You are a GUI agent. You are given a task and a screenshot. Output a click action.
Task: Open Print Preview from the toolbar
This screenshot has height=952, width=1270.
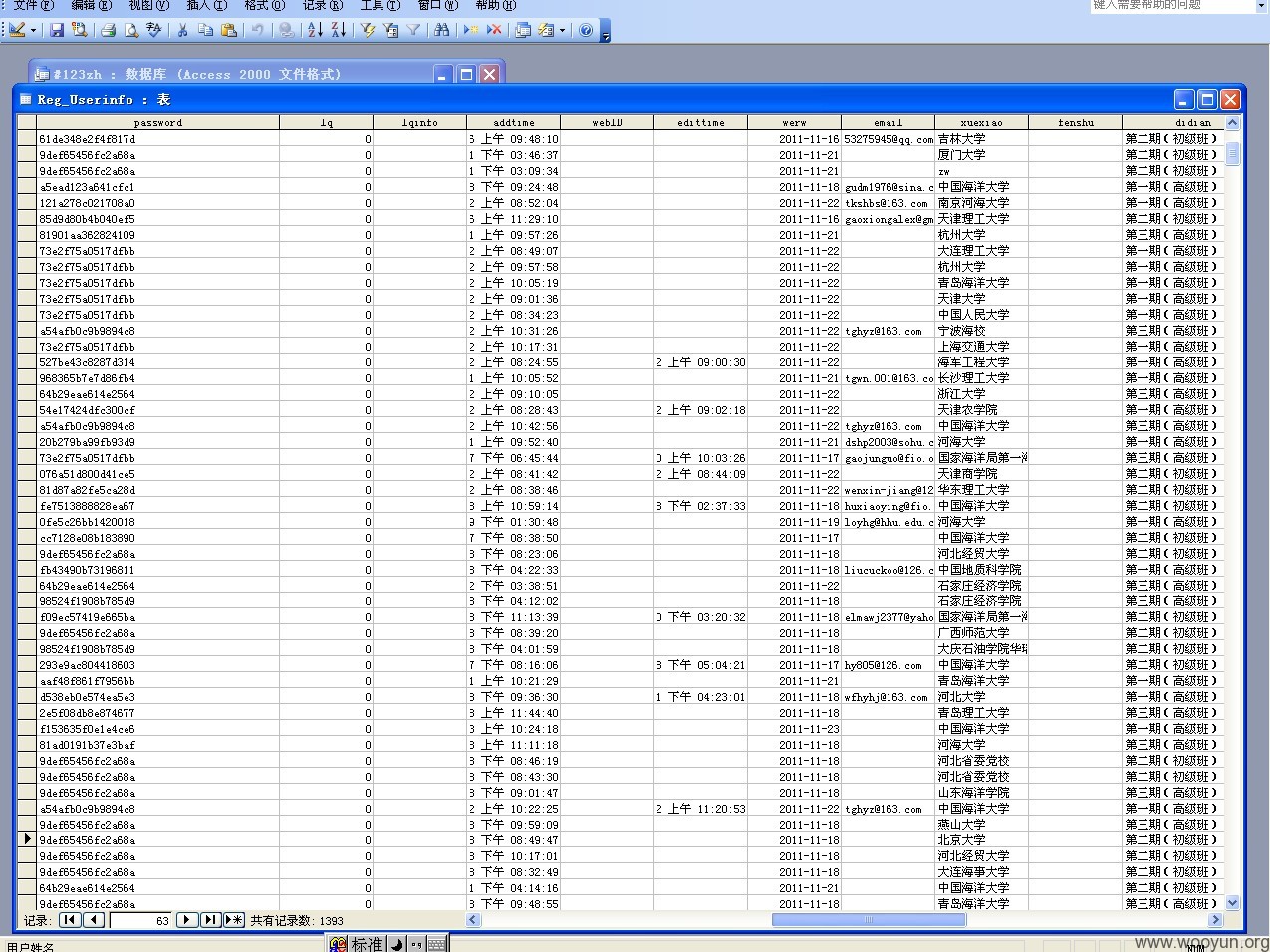131,30
